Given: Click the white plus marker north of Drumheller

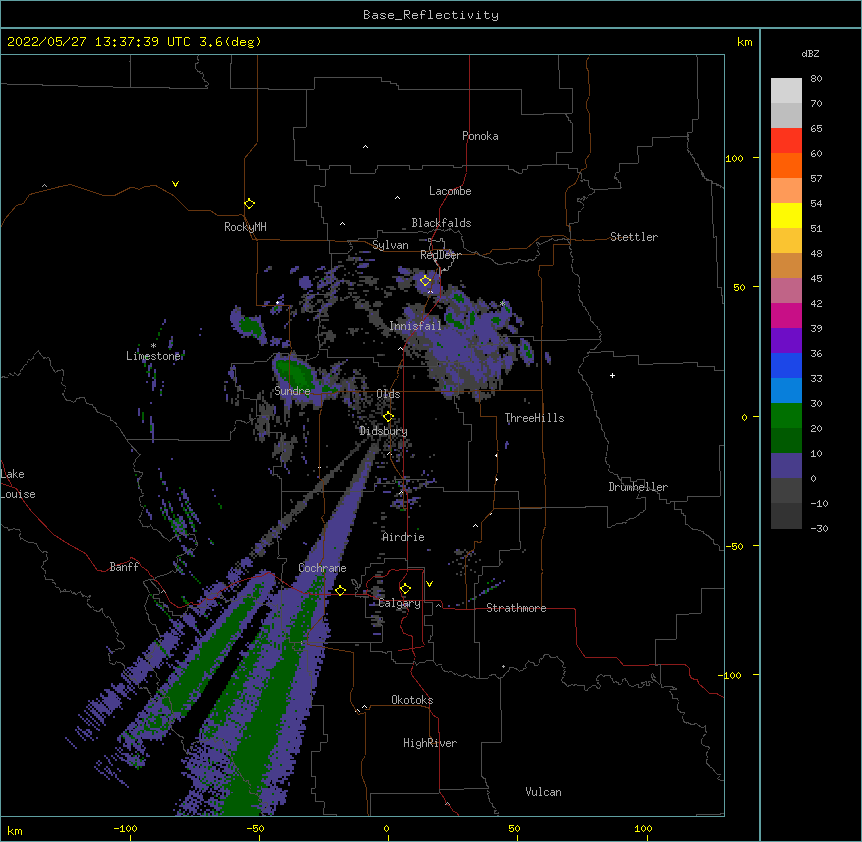Looking at the screenshot, I should click(612, 375).
